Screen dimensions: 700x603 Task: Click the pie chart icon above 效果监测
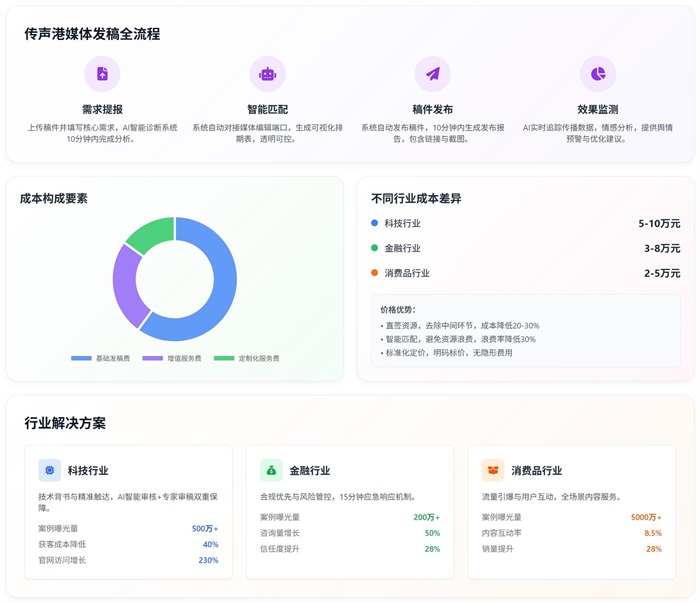tap(598, 74)
